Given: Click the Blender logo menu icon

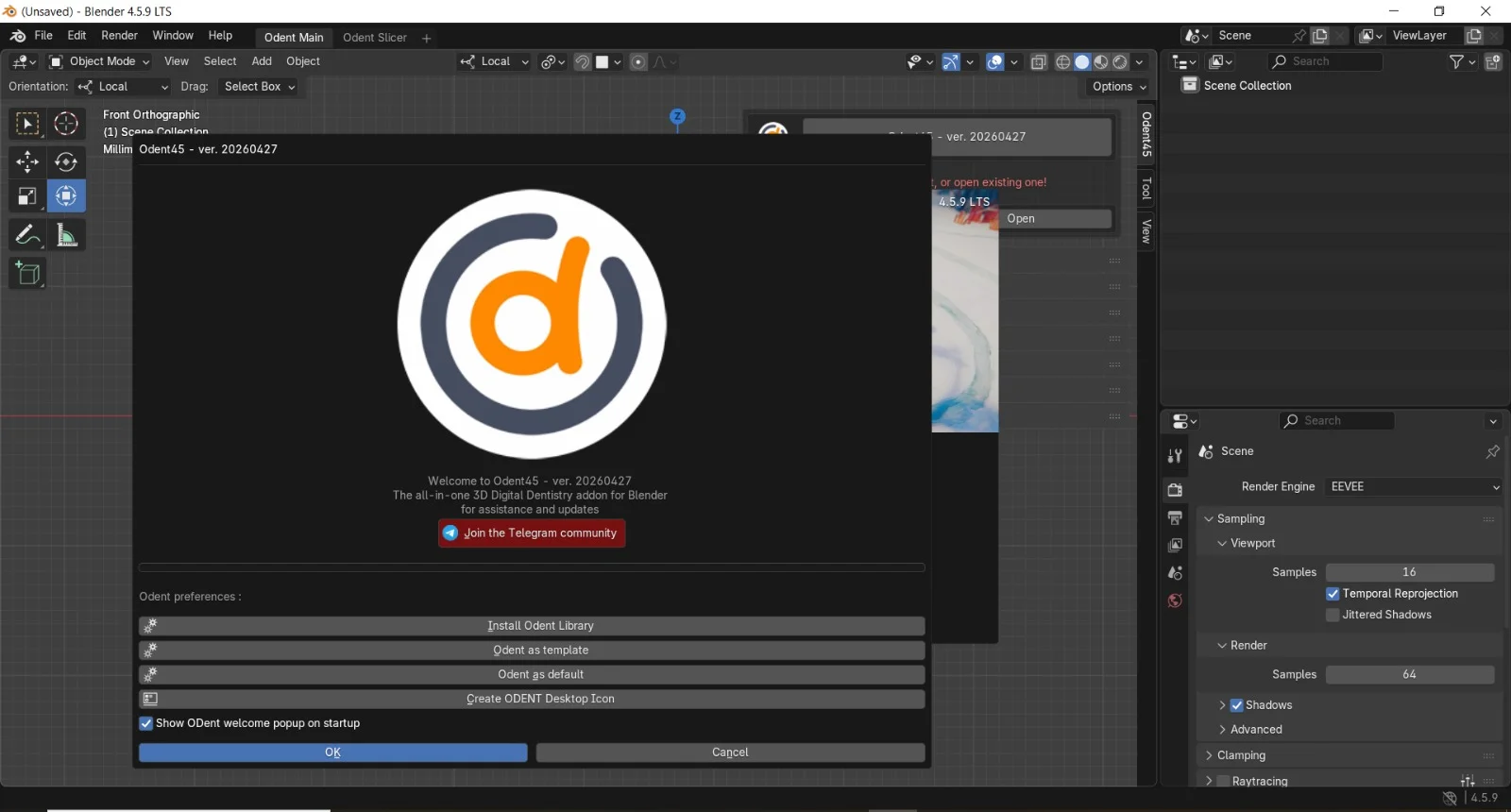Looking at the screenshot, I should 17,36.
